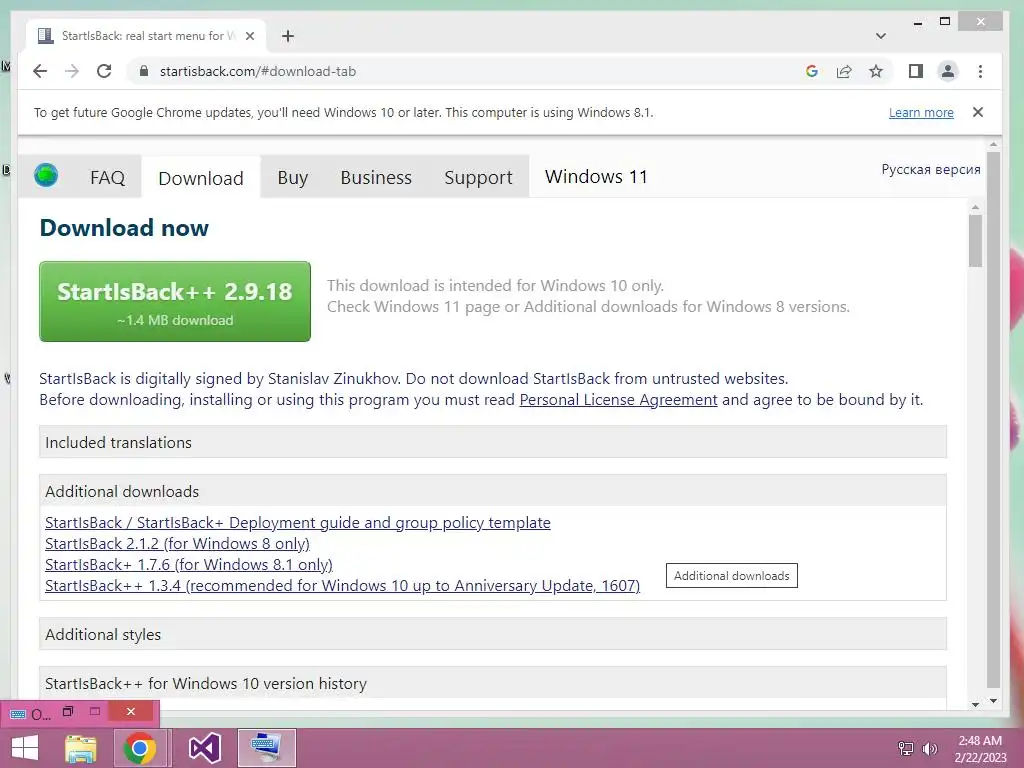
Task: Click the StartIsBack globe logo
Action: click(46, 175)
